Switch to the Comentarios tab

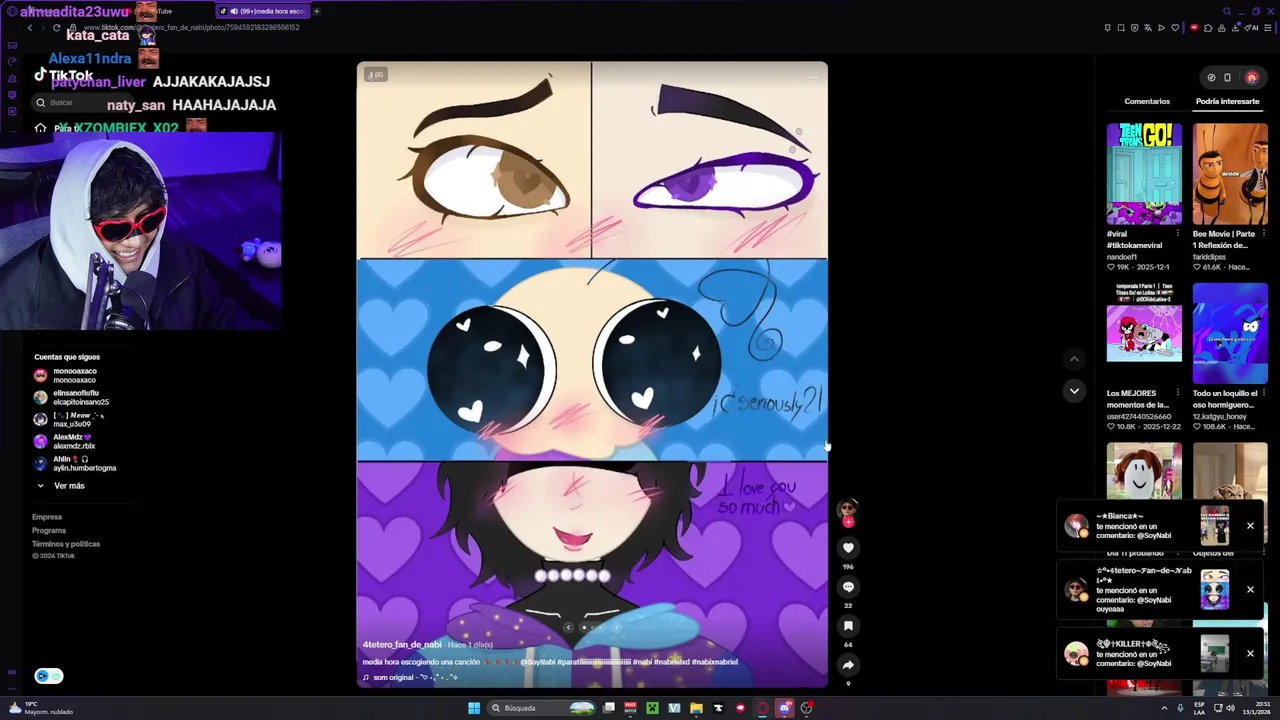(1147, 101)
